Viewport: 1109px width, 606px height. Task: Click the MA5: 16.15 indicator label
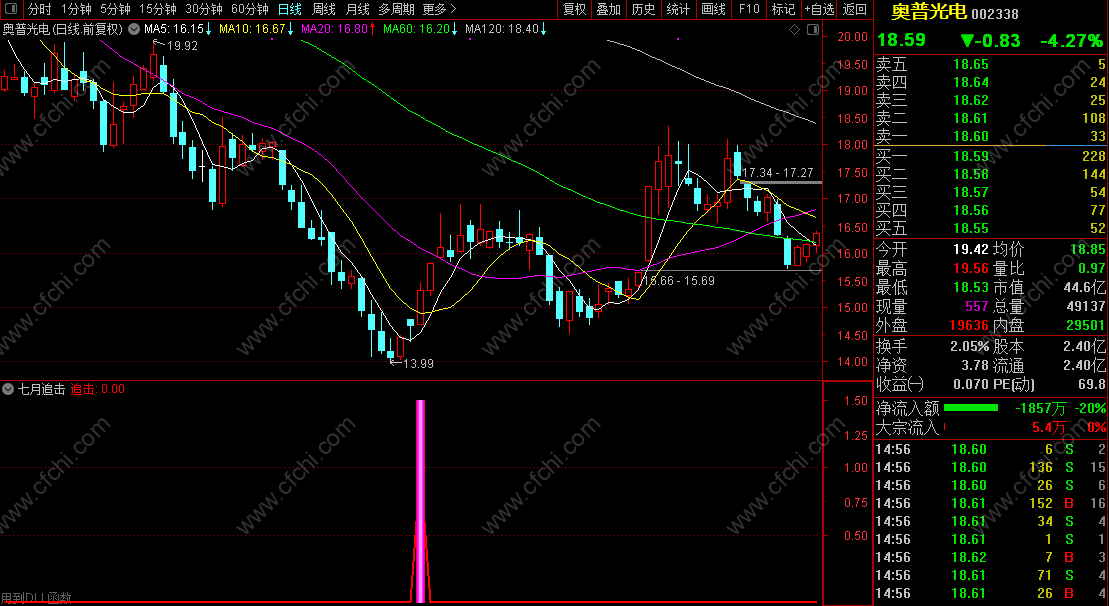(178, 29)
